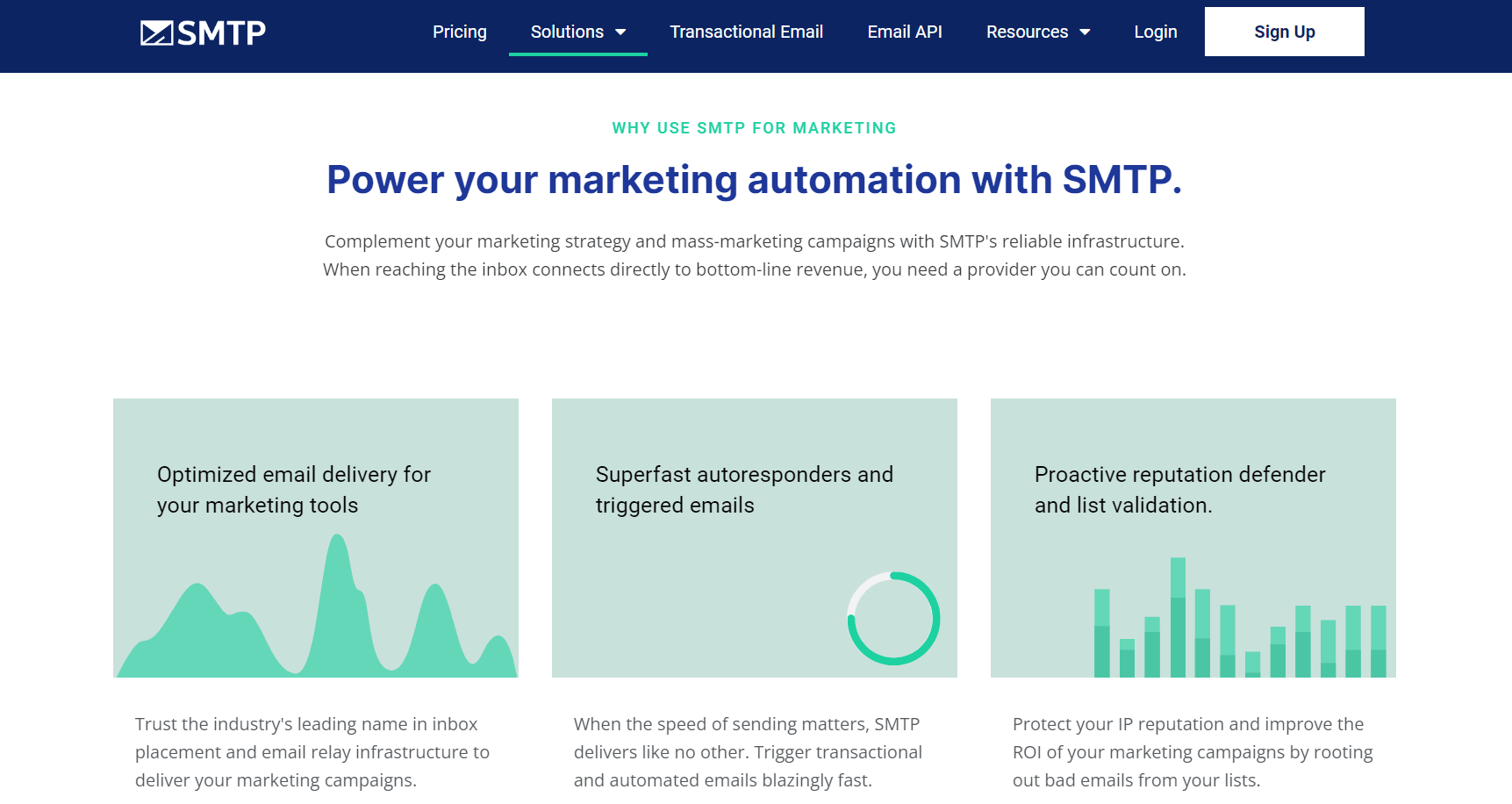Select 'Superfast autoresponders and triggered emails' heading
This screenshot has height=804, width=1512.
tap(744, 490)
